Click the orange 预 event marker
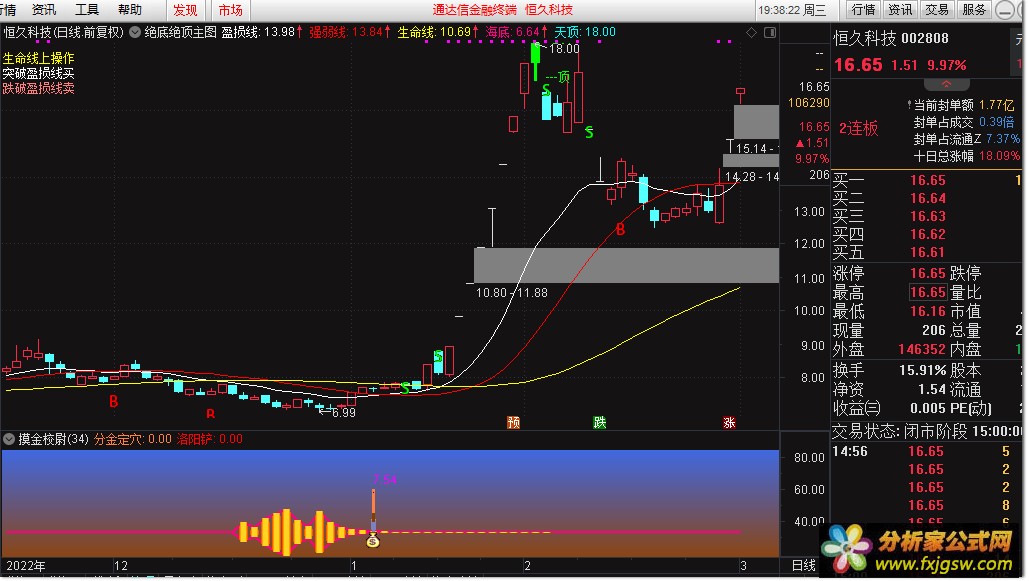The height and width of the screenshot is (581, 1029). tap(514, 422)
